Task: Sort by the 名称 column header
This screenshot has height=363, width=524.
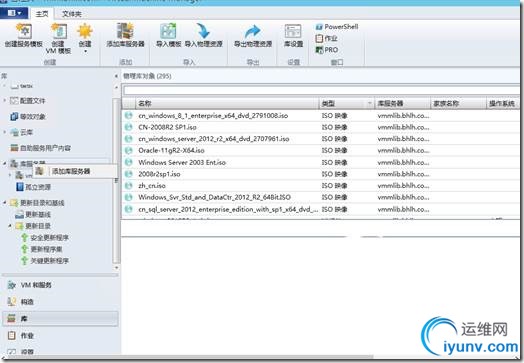Action: tap(227, 104)
